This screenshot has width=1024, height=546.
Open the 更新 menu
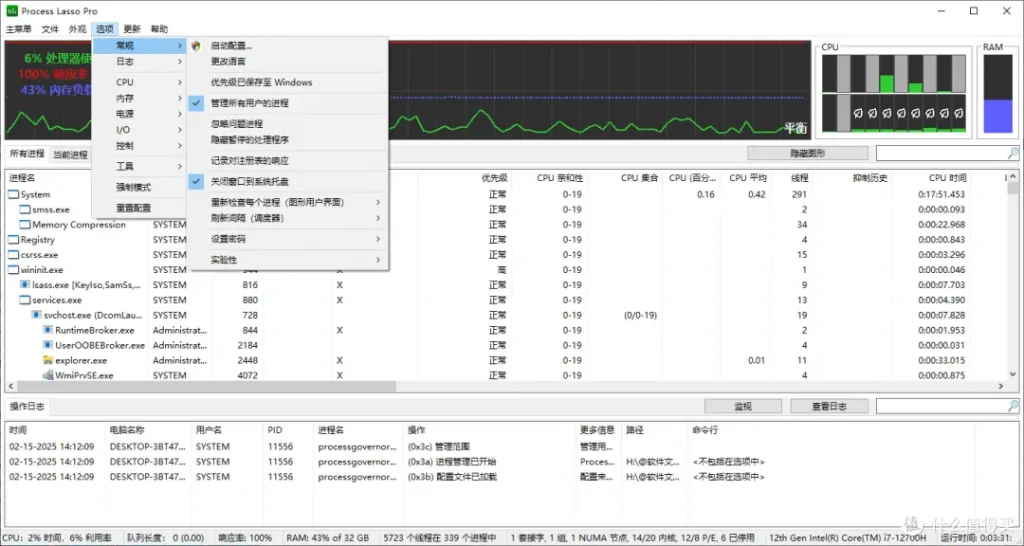coord(132,29)
